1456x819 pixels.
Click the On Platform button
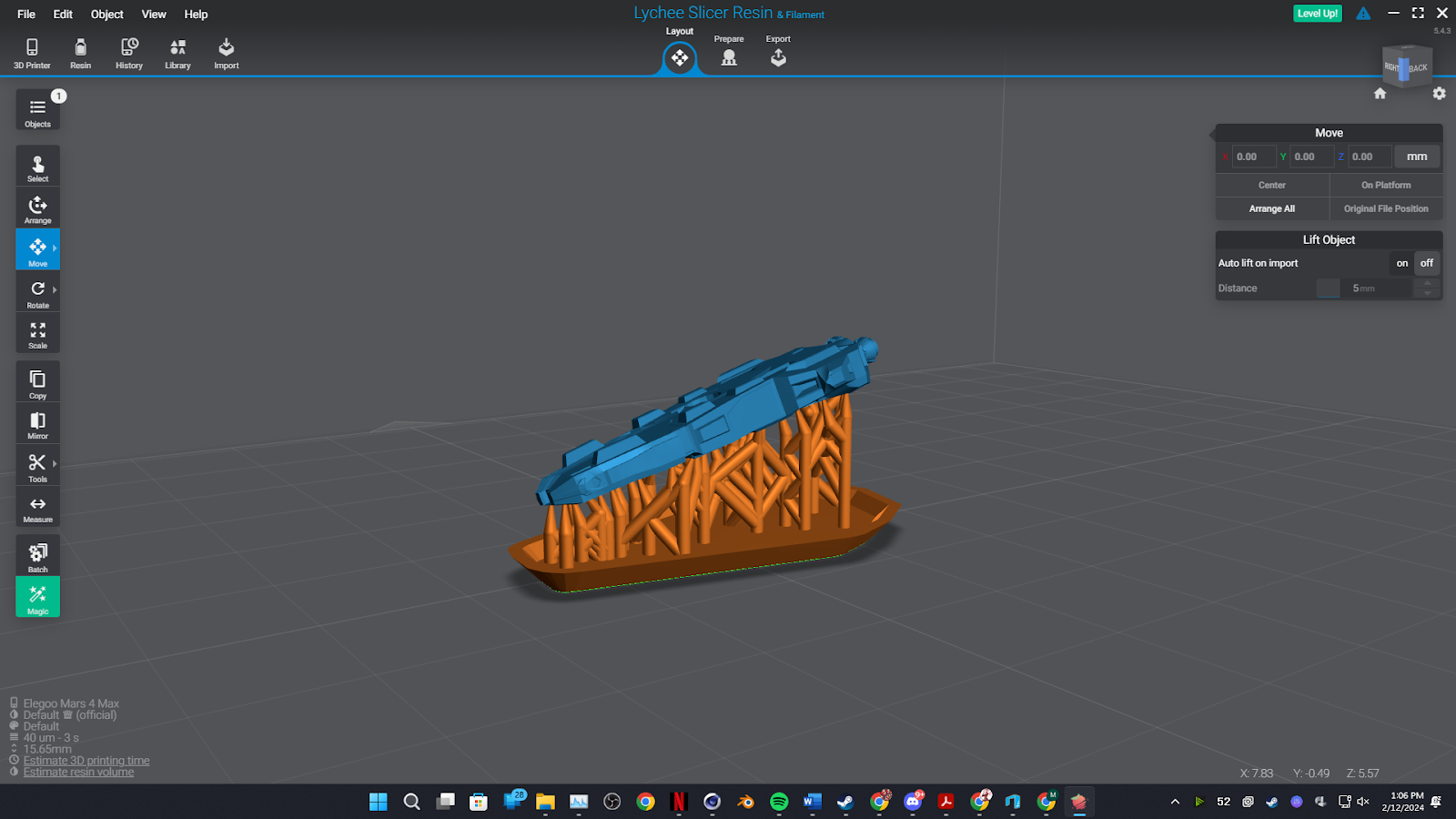click(1386, 185)
